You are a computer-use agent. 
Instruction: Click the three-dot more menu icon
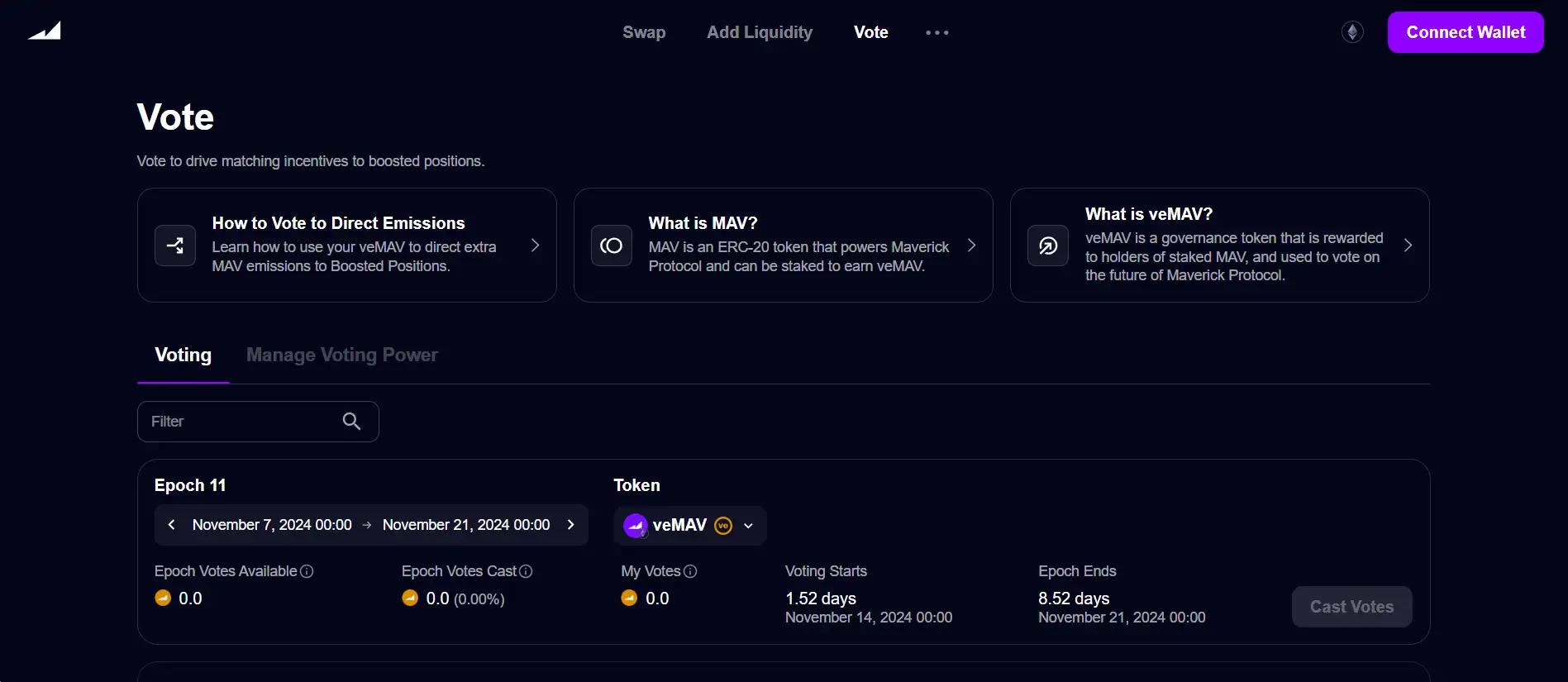[937, 33]
